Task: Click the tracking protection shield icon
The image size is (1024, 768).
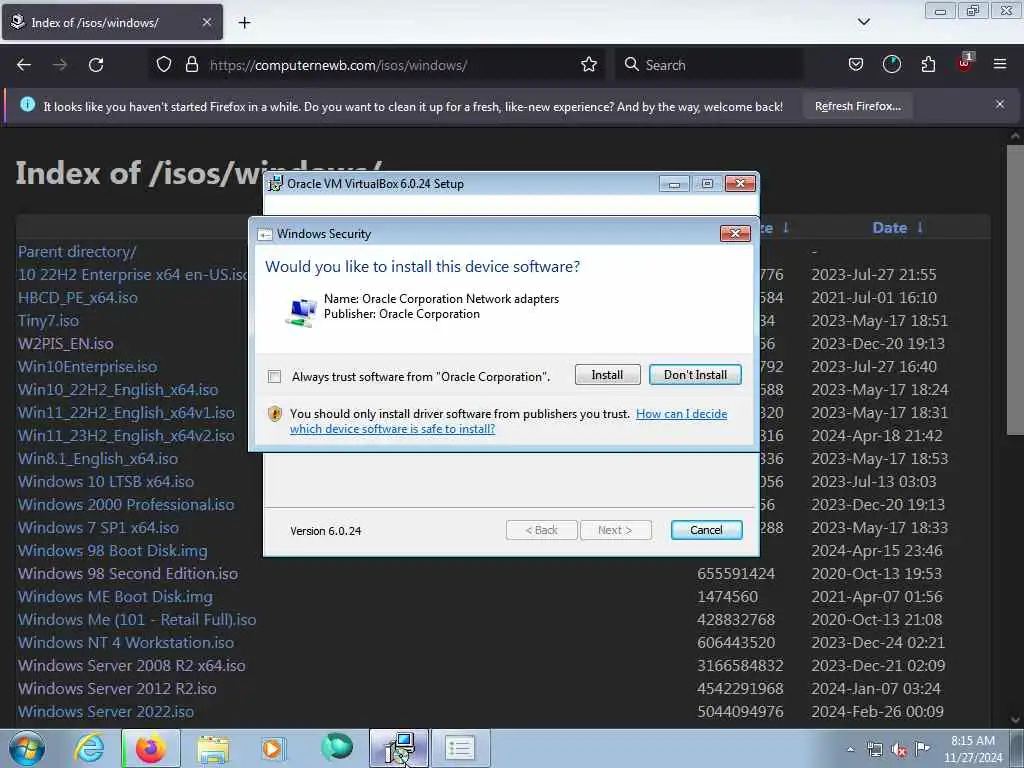Action: click(x=164, y=65)
